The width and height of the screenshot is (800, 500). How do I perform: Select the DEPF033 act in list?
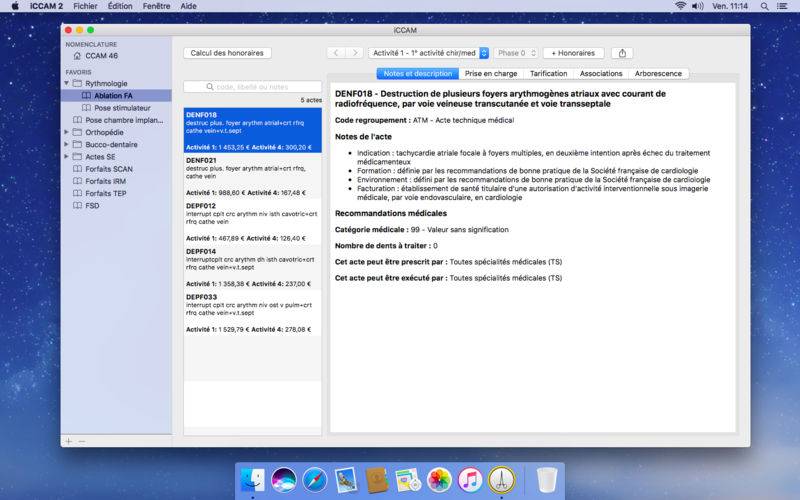[x=253, y=312]
